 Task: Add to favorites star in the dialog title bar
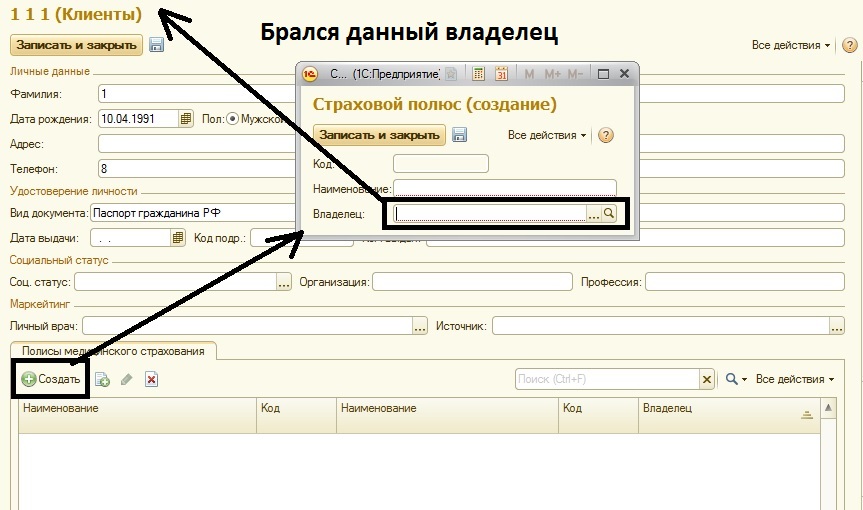pos(451,74)
